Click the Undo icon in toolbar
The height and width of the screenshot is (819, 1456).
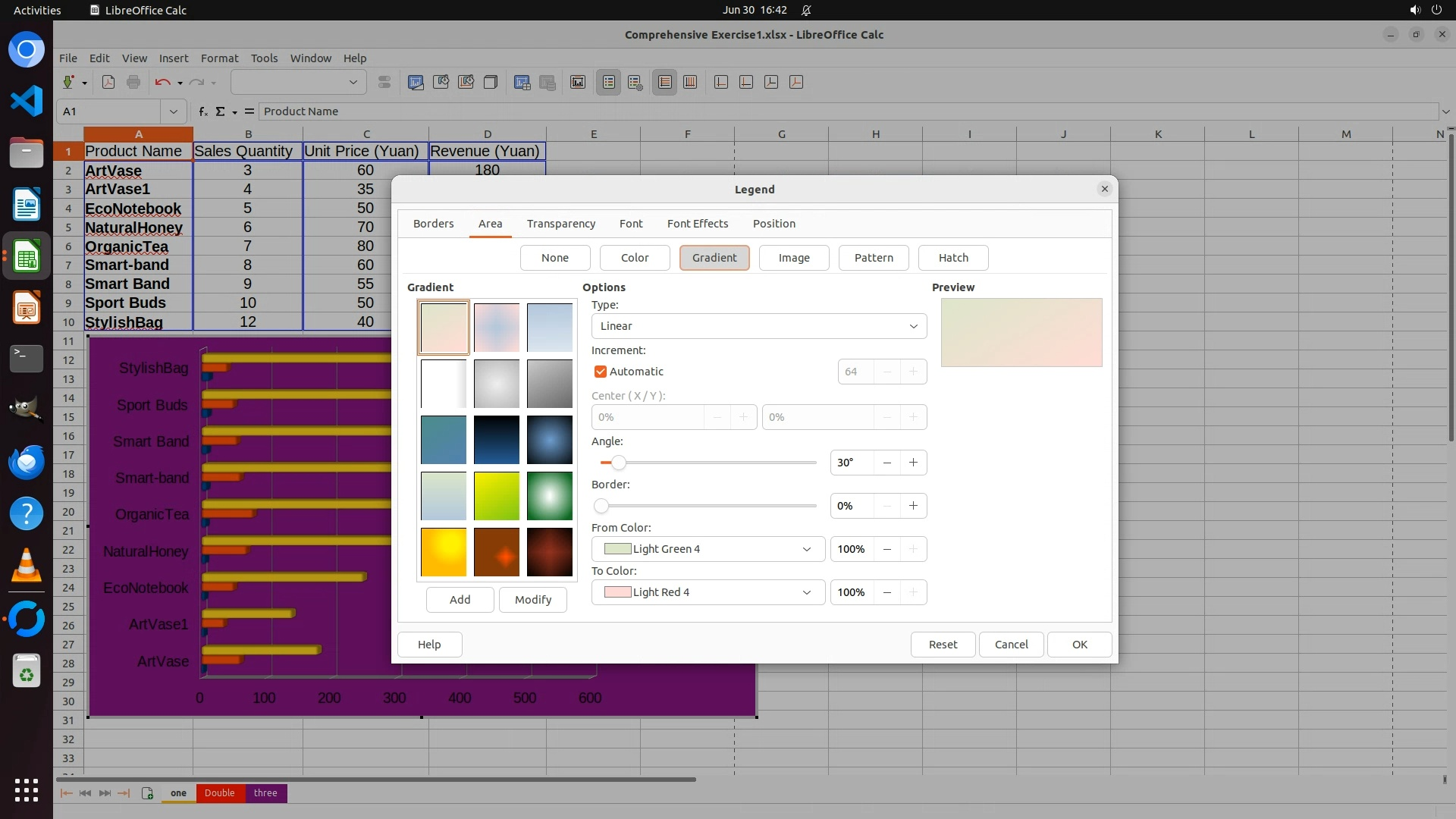coord(162,82)
